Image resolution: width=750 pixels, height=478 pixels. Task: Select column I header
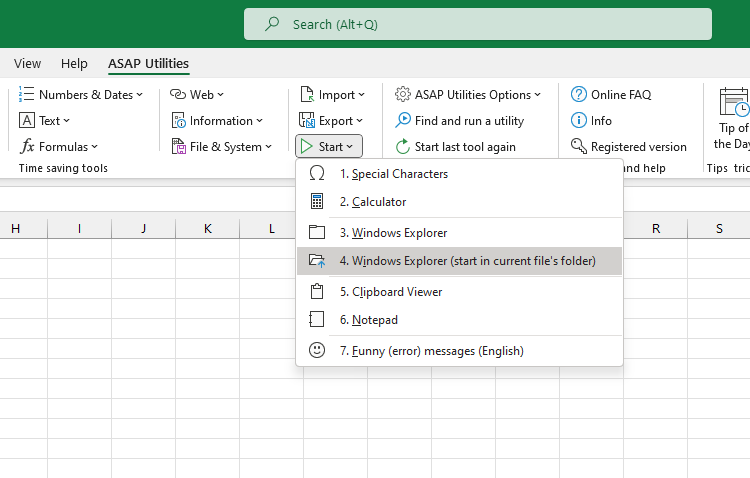pyautogui.click(x=79, y=229)
